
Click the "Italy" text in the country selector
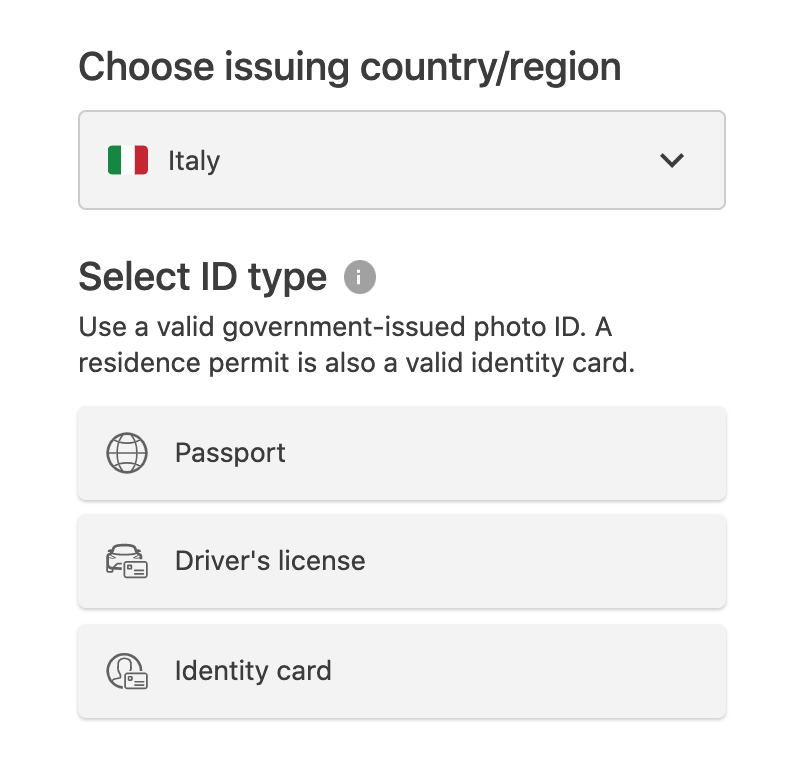194,161
